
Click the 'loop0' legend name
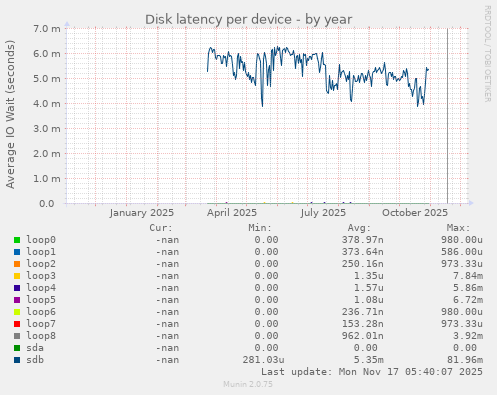(41, 240)
